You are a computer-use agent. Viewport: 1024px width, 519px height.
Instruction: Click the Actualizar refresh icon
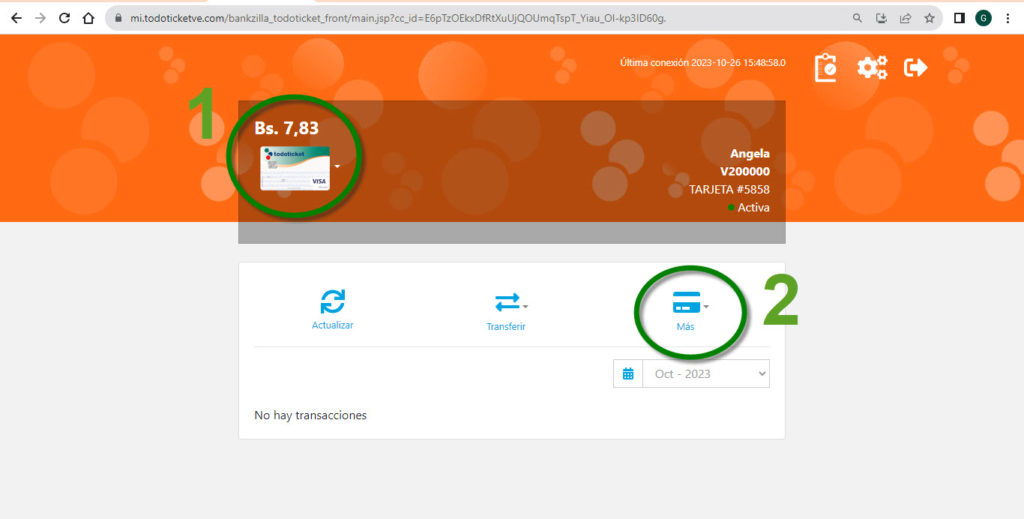click(332, 302)
